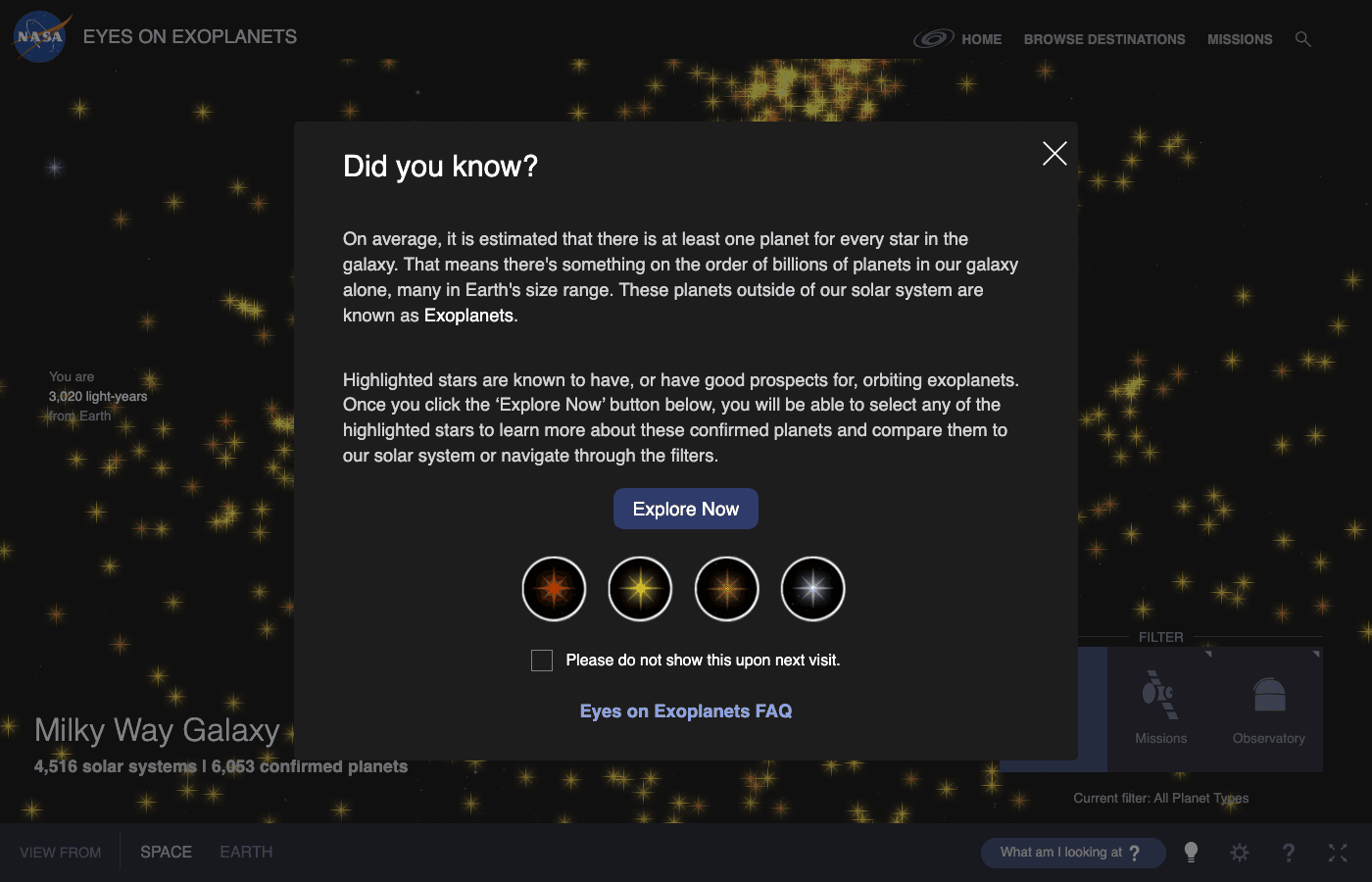Click the red star type swatch
Viewport: 1372px width, 882px height.
coord(554,589)
